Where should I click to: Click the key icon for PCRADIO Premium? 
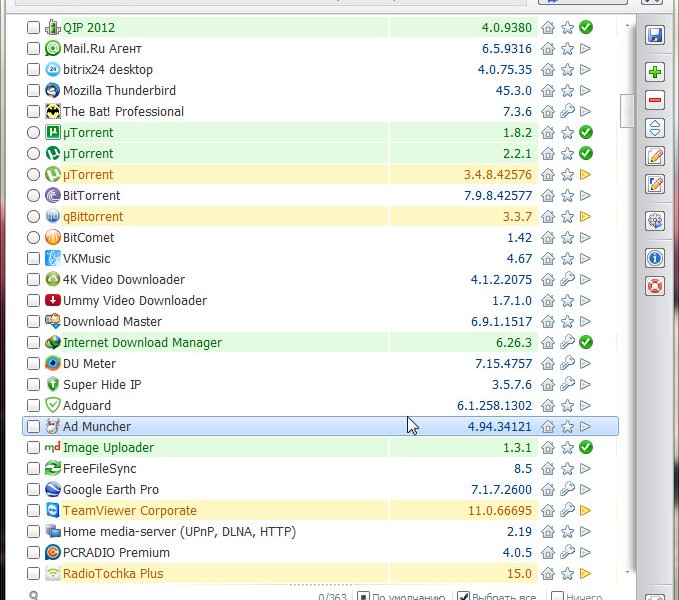tap(567, 552)
